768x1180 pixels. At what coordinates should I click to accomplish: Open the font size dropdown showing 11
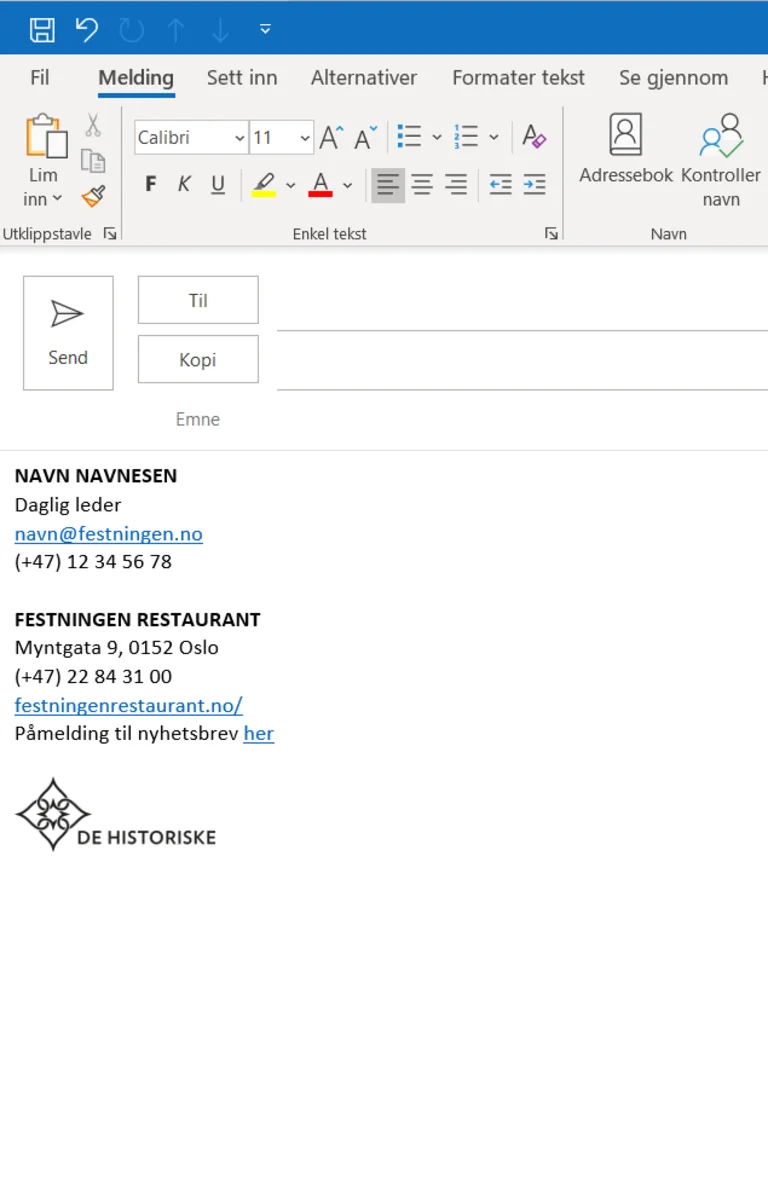pyautogui.click(x=305, y=138)
